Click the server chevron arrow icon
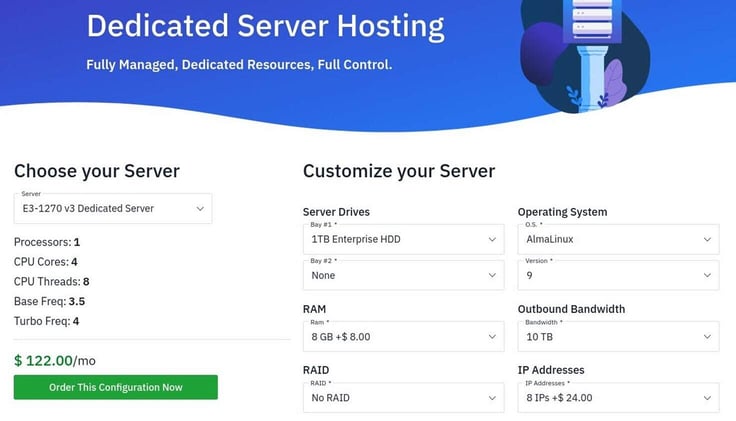This screenshot has width=736, height=421. coord(200,209)
